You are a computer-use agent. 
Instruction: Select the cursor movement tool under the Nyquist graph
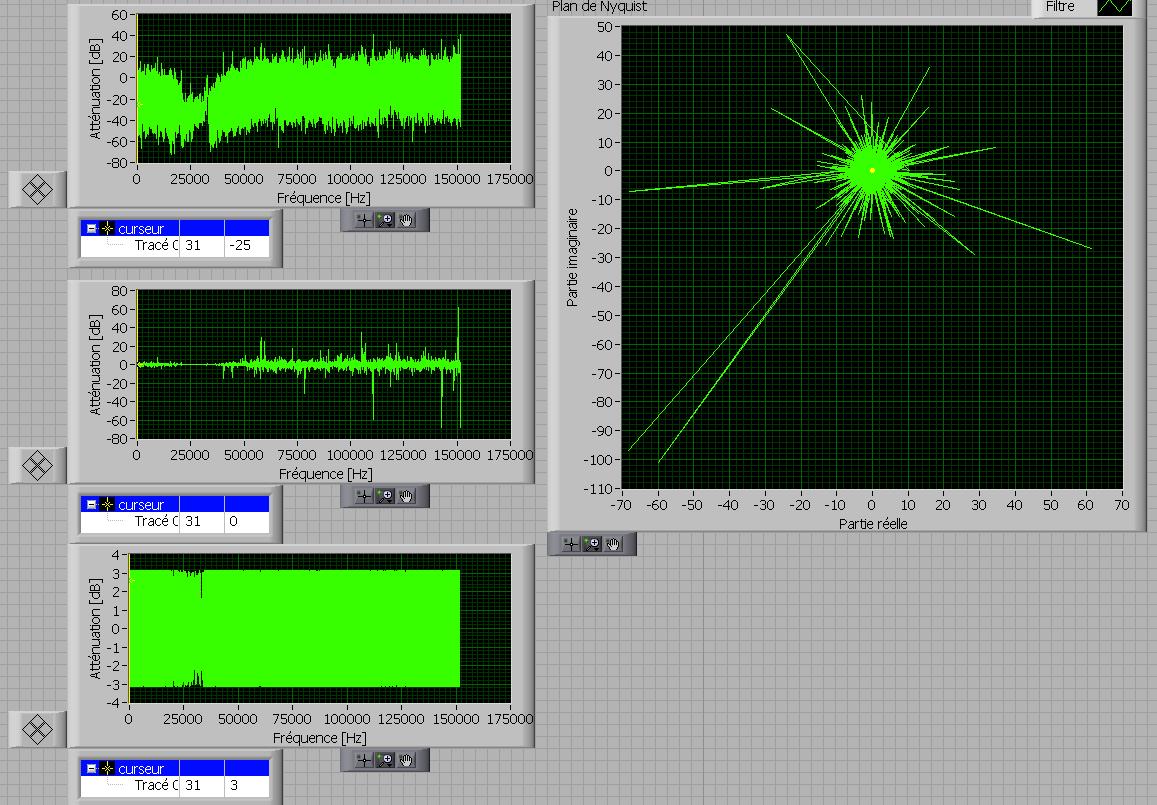click(x=570, y=544)
